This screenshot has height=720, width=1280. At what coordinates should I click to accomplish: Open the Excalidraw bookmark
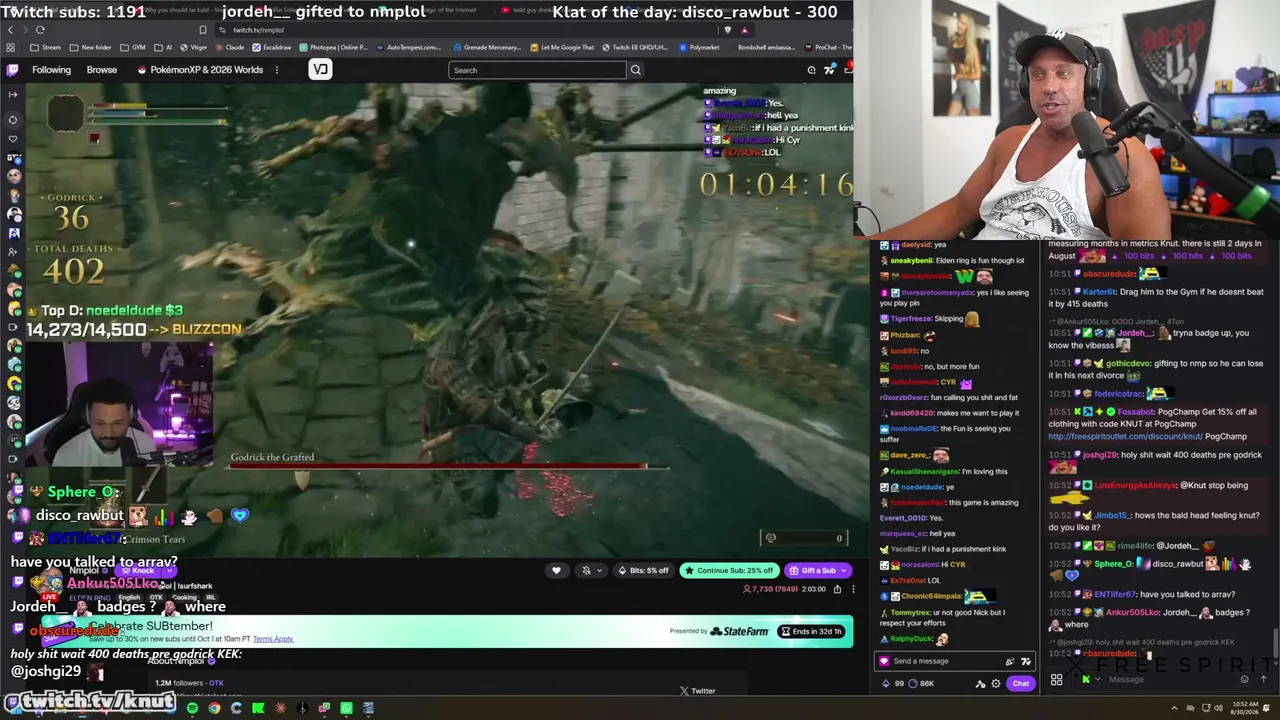[x=272, y=47]
